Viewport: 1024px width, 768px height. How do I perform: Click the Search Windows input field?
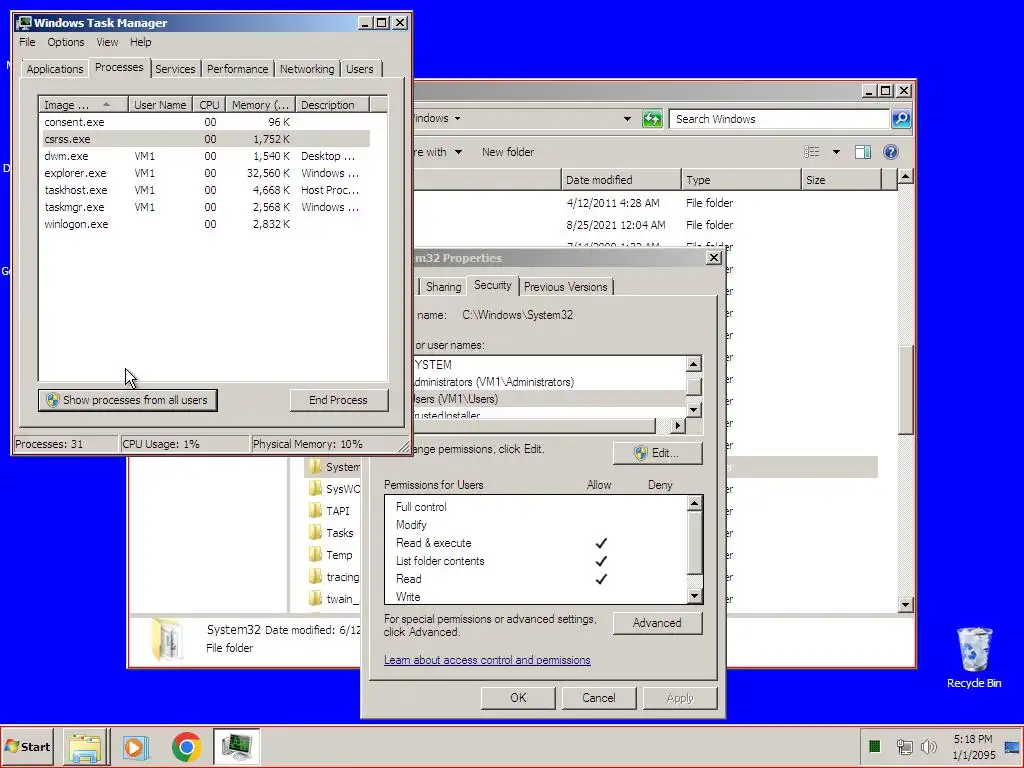click(780, 119)
